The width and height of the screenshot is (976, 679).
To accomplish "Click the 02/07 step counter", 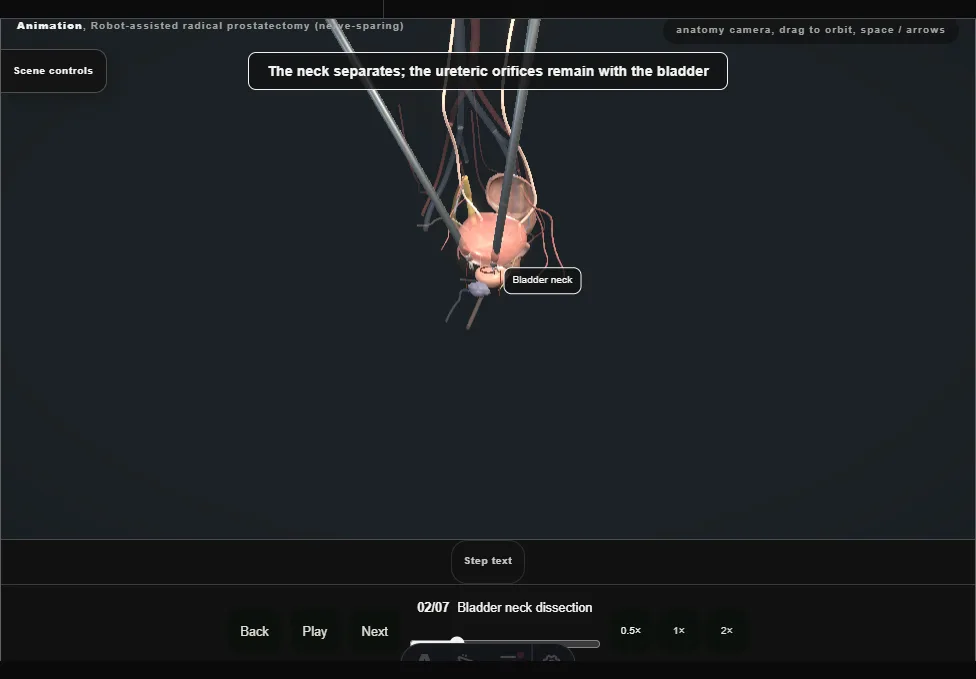I will click(x=433, y=607).
